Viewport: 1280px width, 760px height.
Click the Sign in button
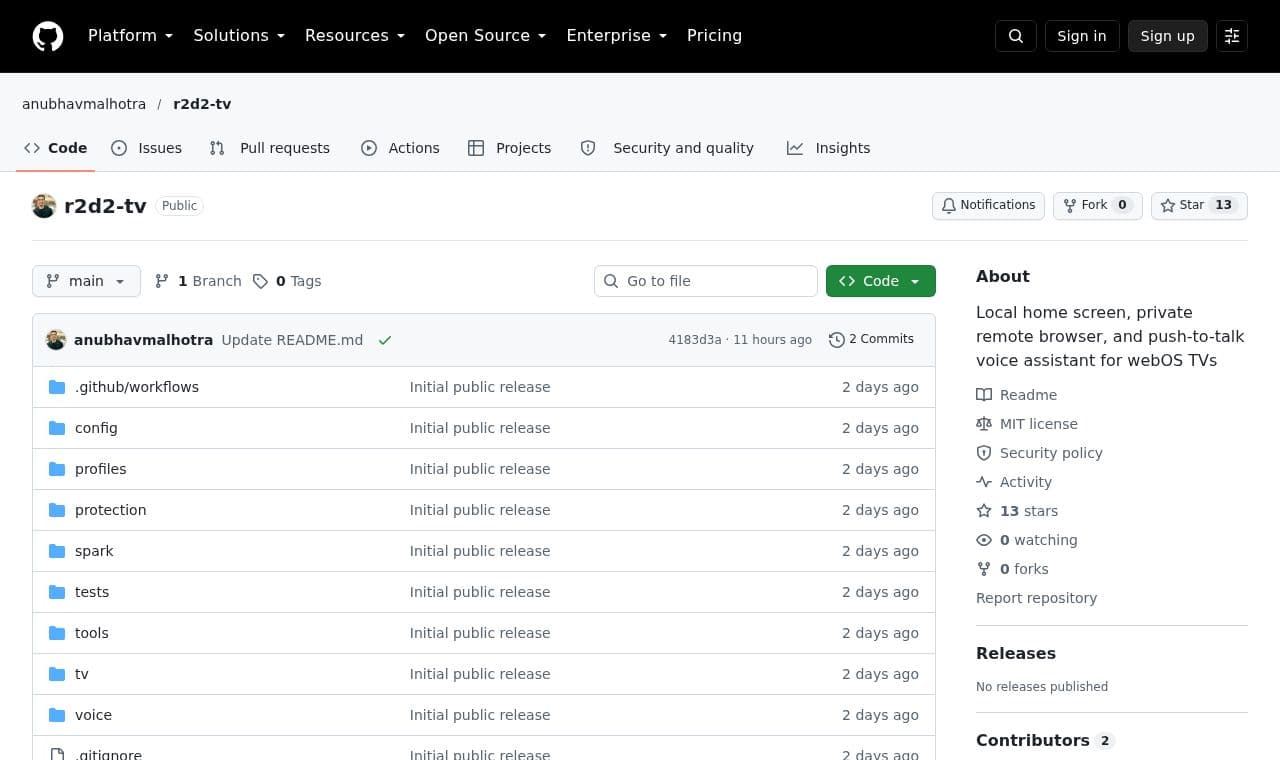[x=1082, y=36]
